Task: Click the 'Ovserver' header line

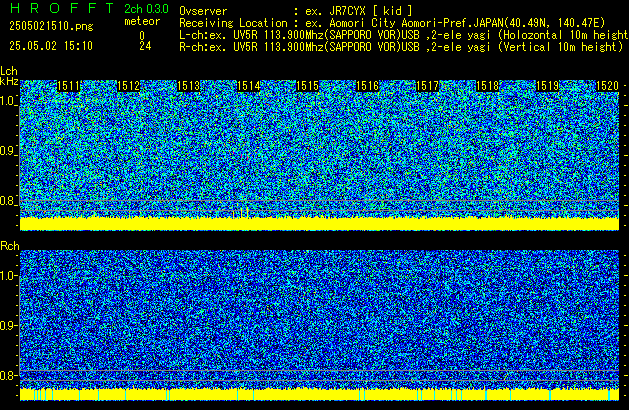Action: pos(296,11)
